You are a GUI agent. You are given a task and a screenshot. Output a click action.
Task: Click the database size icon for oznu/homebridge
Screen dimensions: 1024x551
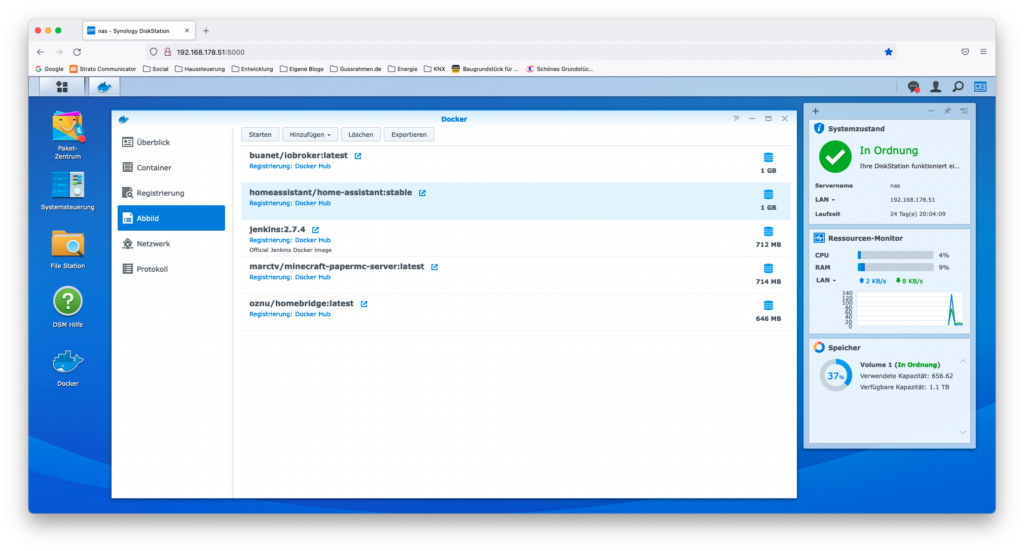coord(769,306)
